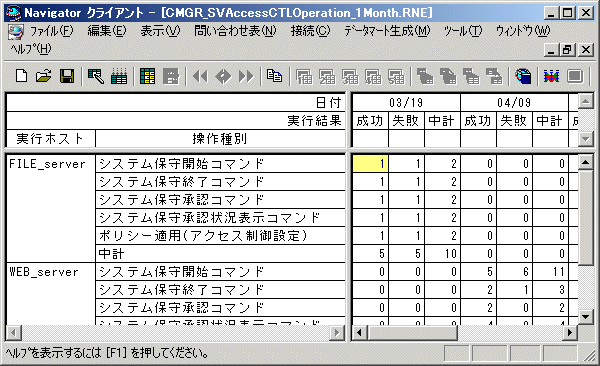This screenshot has width=600, height=366.
Task: Click the double left arrow toolbar icon
Action: [200, 76]
